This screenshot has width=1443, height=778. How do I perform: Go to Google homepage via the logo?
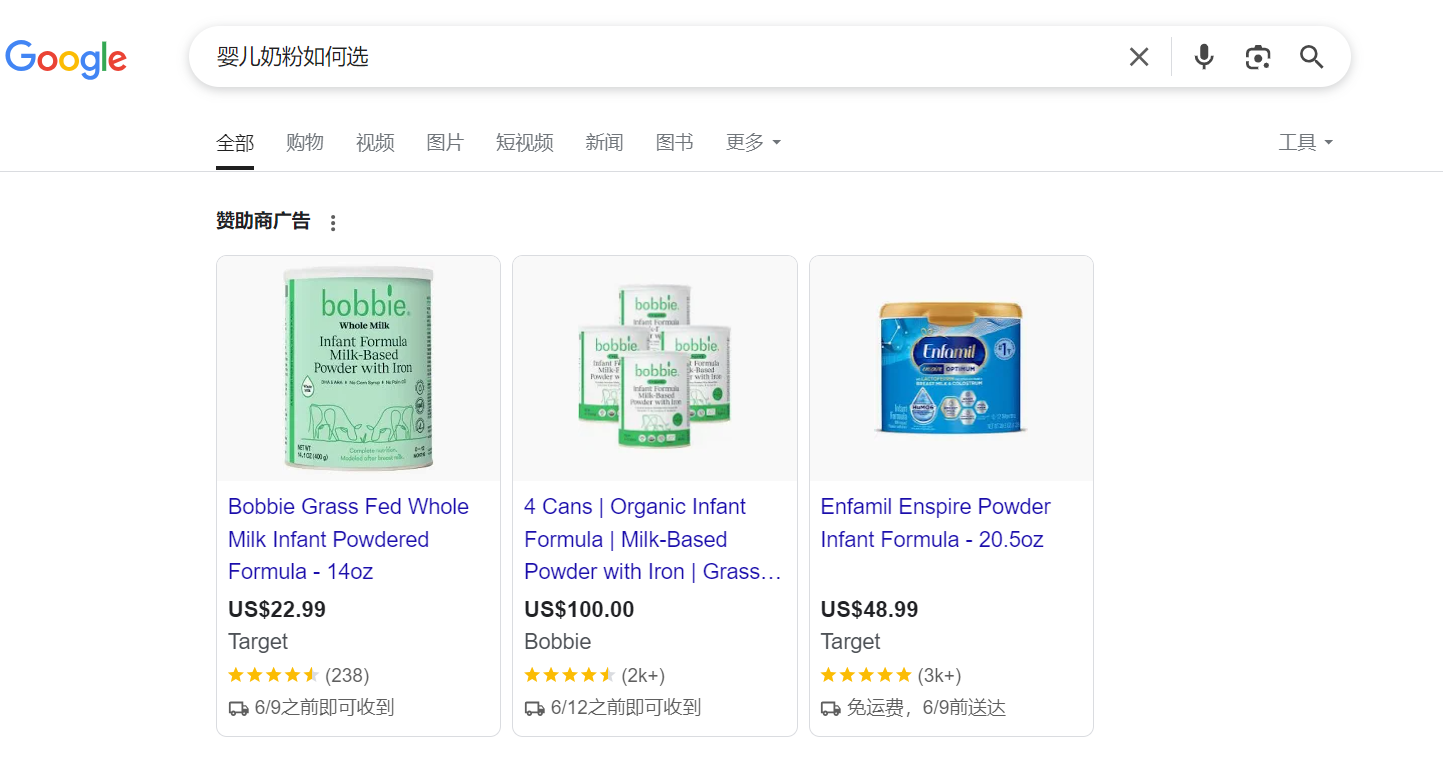pos(66,59)
